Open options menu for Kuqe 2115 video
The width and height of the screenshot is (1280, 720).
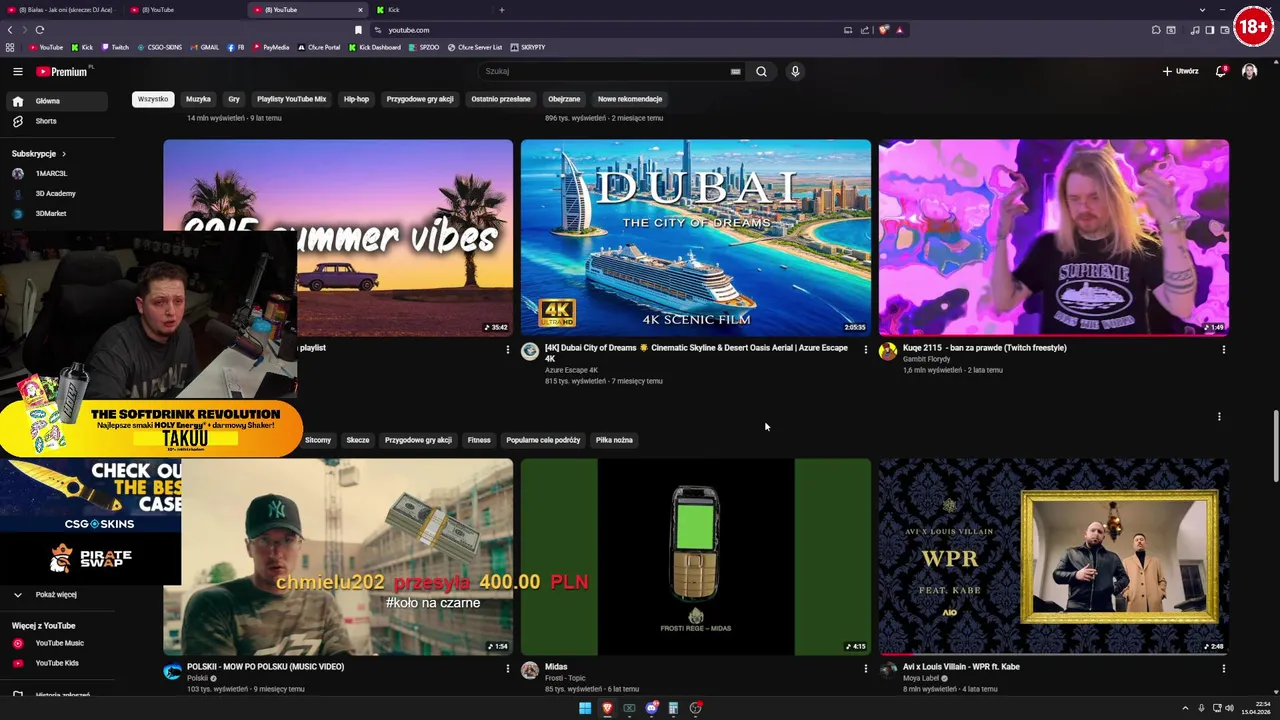click(x=1223, y=349)
